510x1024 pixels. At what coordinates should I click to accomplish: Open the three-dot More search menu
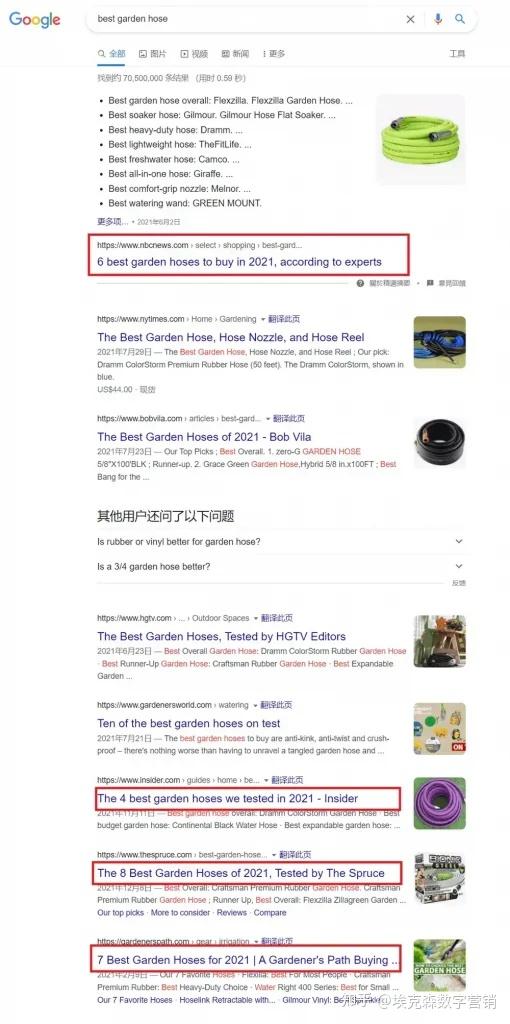click(x=274, y=54)
